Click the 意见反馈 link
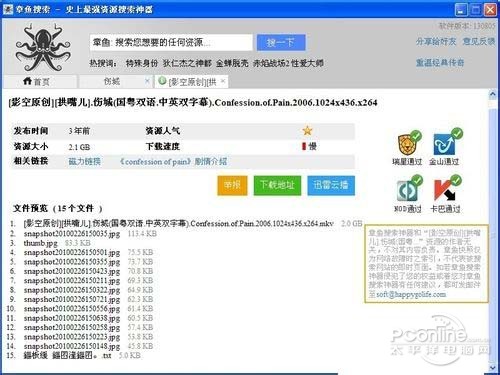The width and height of the screenshot is (500, 375). [x=479, y=42]
